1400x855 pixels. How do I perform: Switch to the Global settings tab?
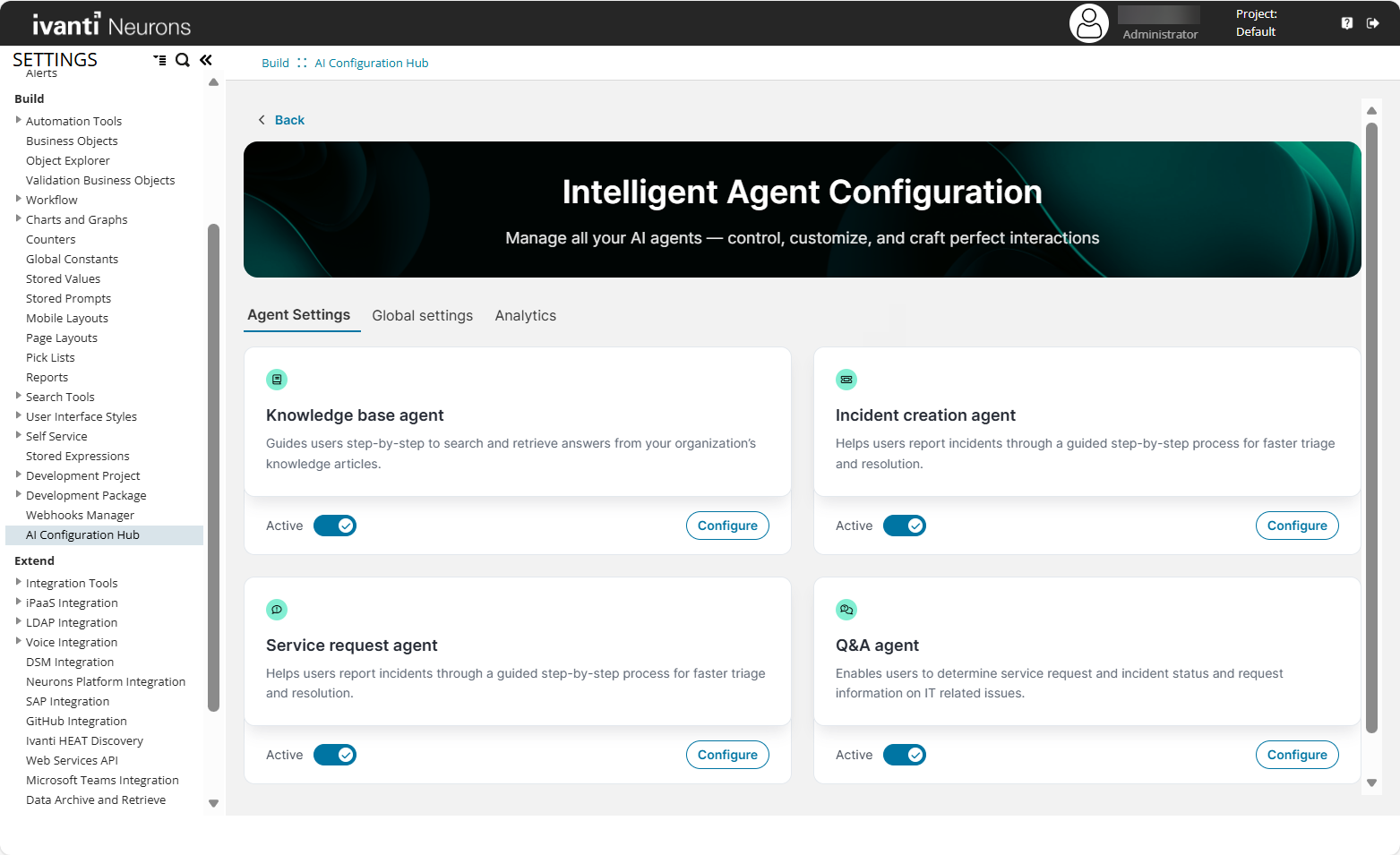[x=422, y=315]
